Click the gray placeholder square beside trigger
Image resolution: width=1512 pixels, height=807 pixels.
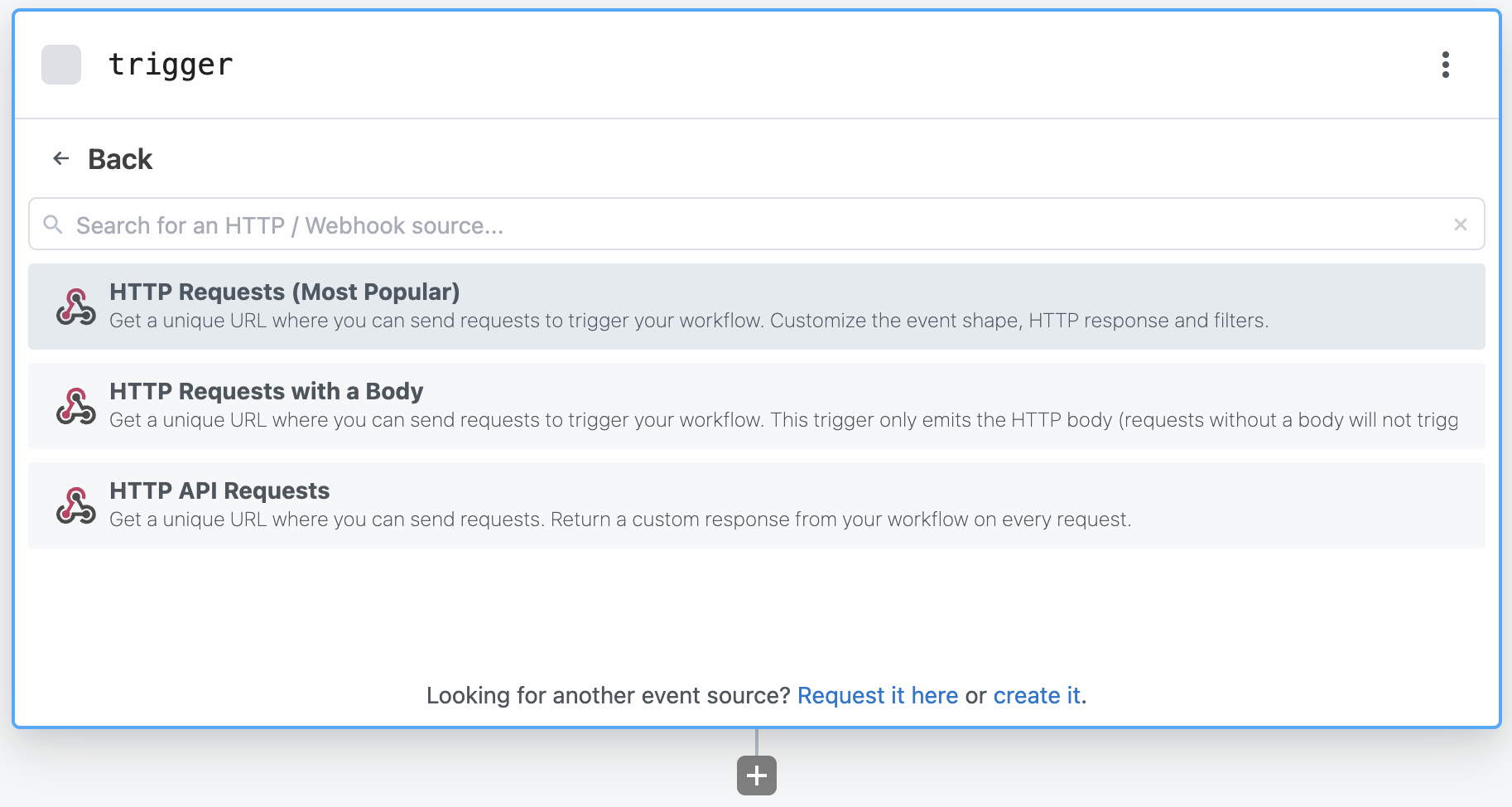[x=61, y=65]
